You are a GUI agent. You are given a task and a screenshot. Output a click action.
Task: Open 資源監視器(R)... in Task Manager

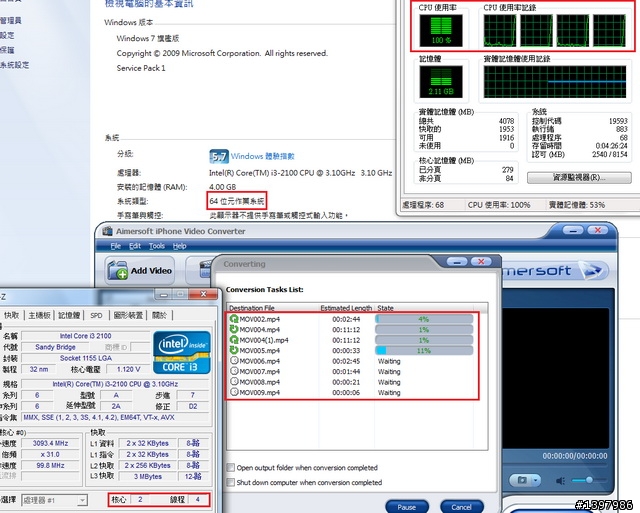[579, 178]
